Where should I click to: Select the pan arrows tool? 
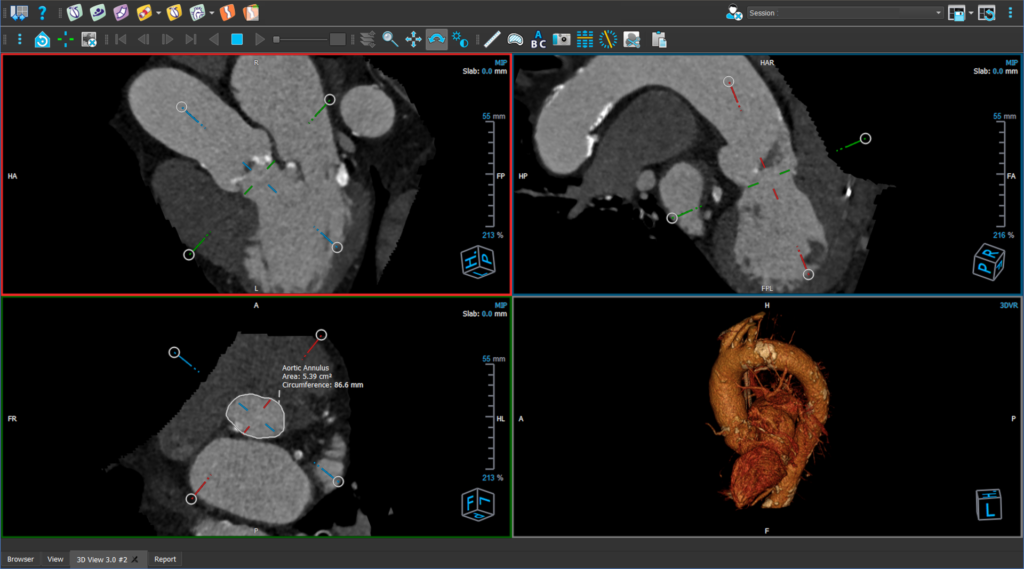point(413,39)
